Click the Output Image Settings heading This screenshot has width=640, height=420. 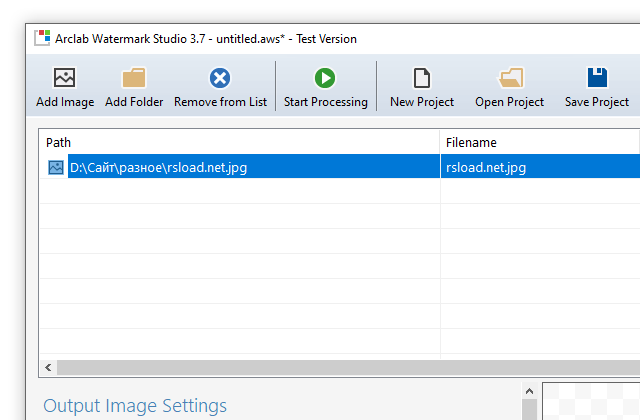tap(135, 406)
